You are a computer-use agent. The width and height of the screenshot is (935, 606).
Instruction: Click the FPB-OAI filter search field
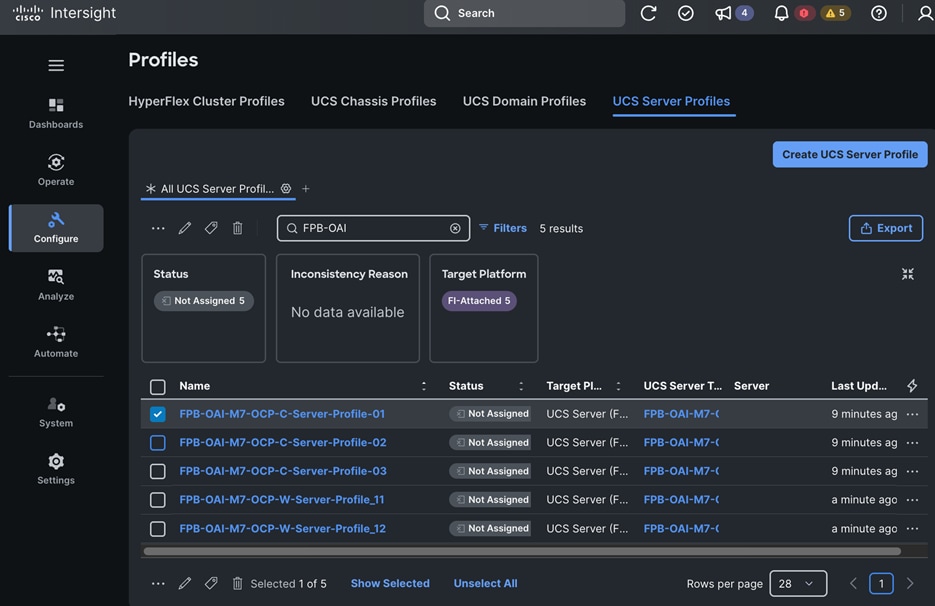click(373, 228)
